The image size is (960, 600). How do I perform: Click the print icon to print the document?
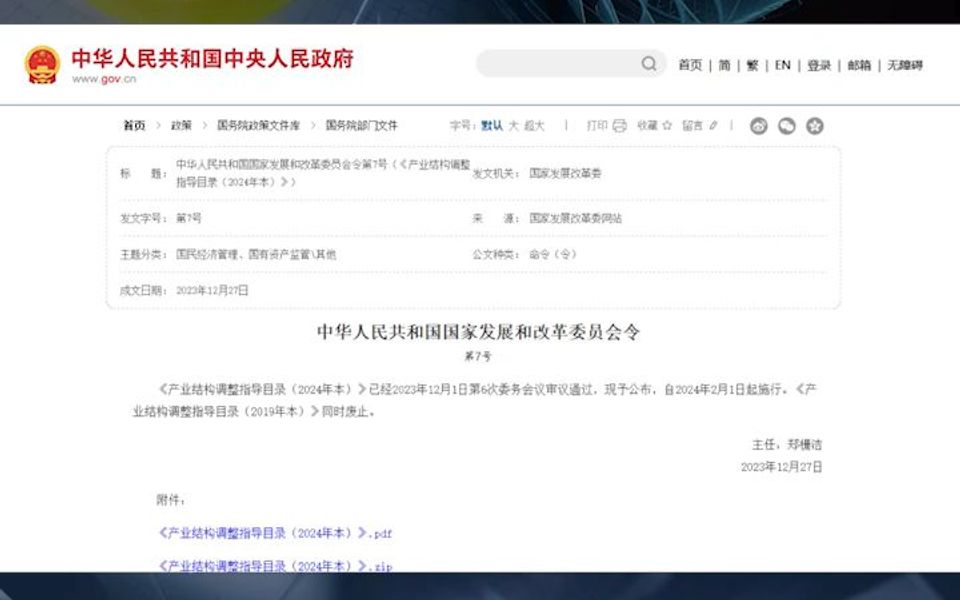619,124
